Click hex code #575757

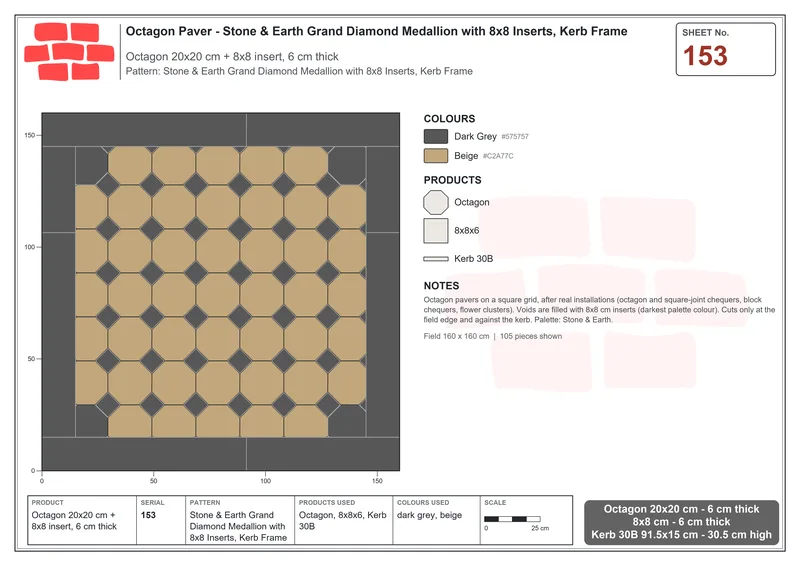pos(515,137)
